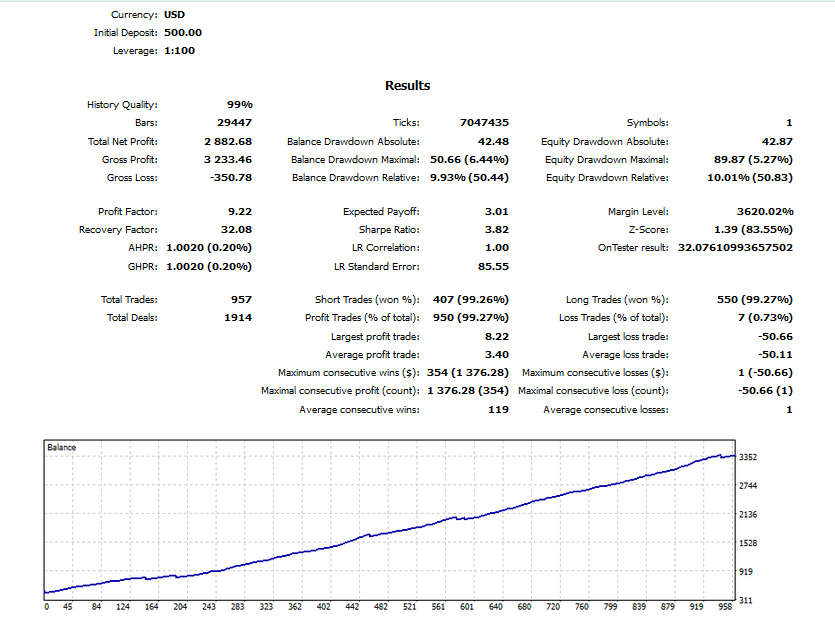
Task: Click Loss Trades value 7 (0.73%)
Action: (765, 318)
